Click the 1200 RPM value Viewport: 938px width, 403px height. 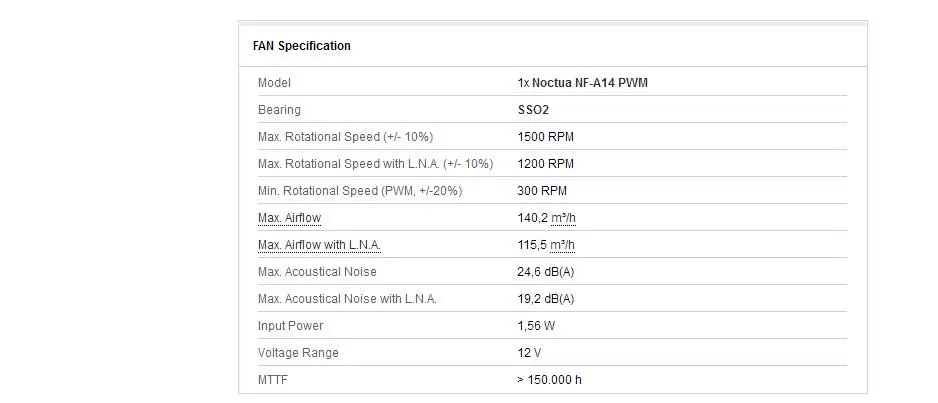pyautogui.click(x=546, y=164)
